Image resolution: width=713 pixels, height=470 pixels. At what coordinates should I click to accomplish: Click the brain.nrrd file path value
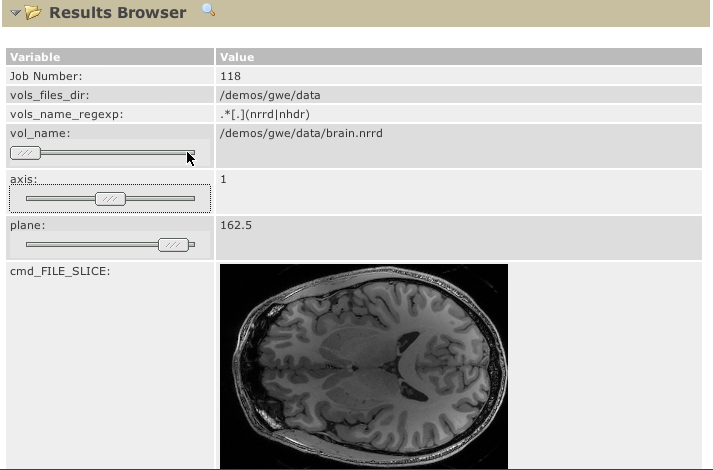[301, 133]
